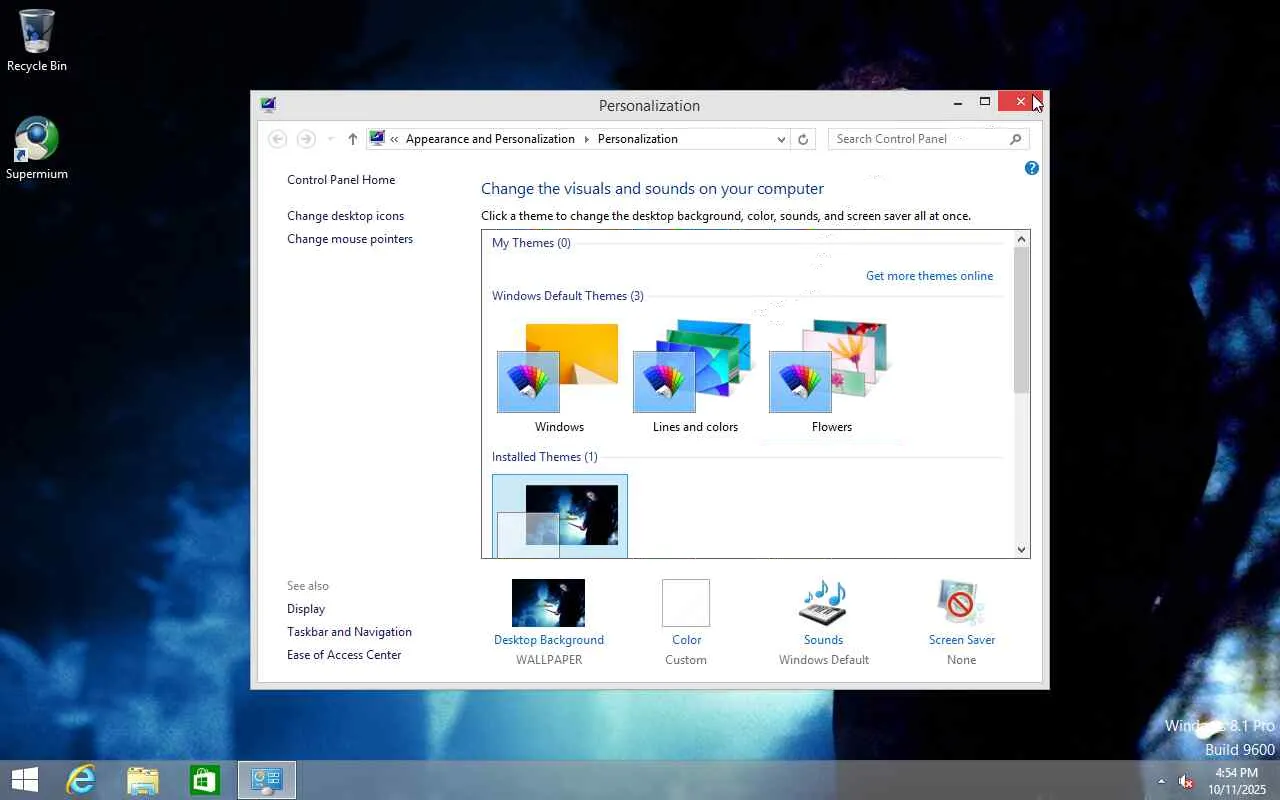Click the muted volume tray icon
Screen dimensions: 1280x800
click(1186, 781)
